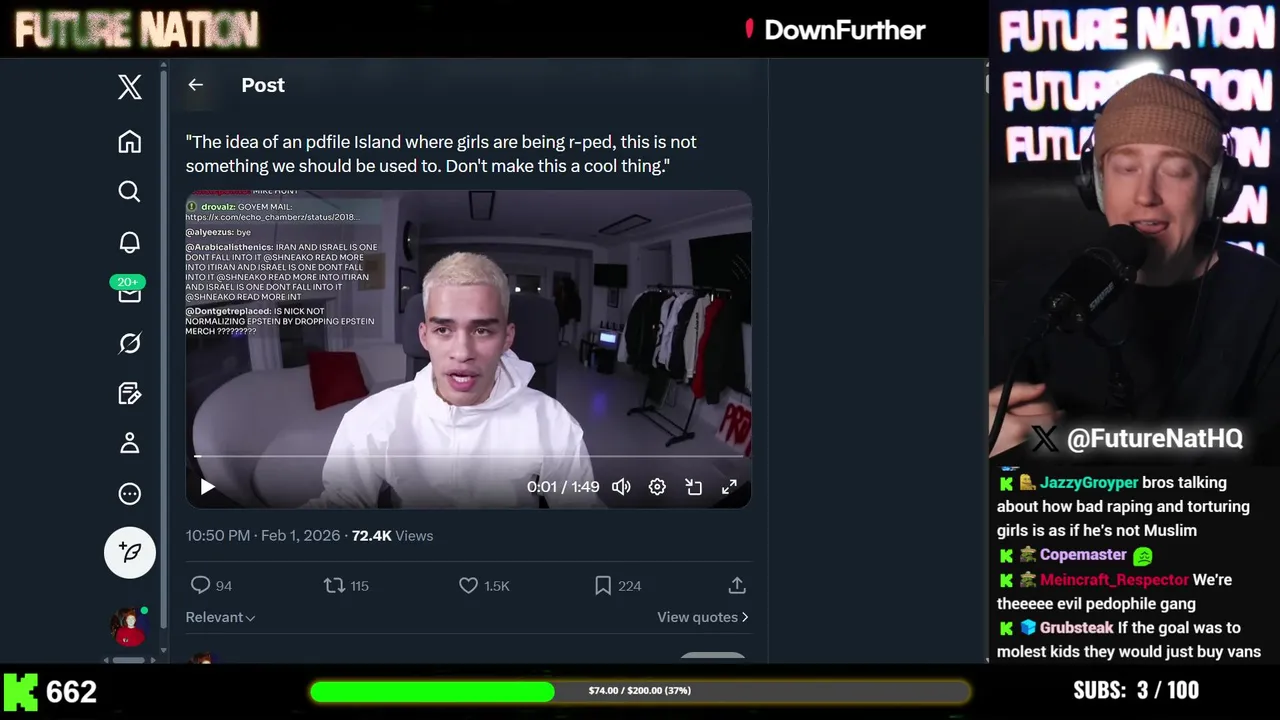Open the More circle menu
Screen dimensions: 1280x720
(x=130, y=493)
